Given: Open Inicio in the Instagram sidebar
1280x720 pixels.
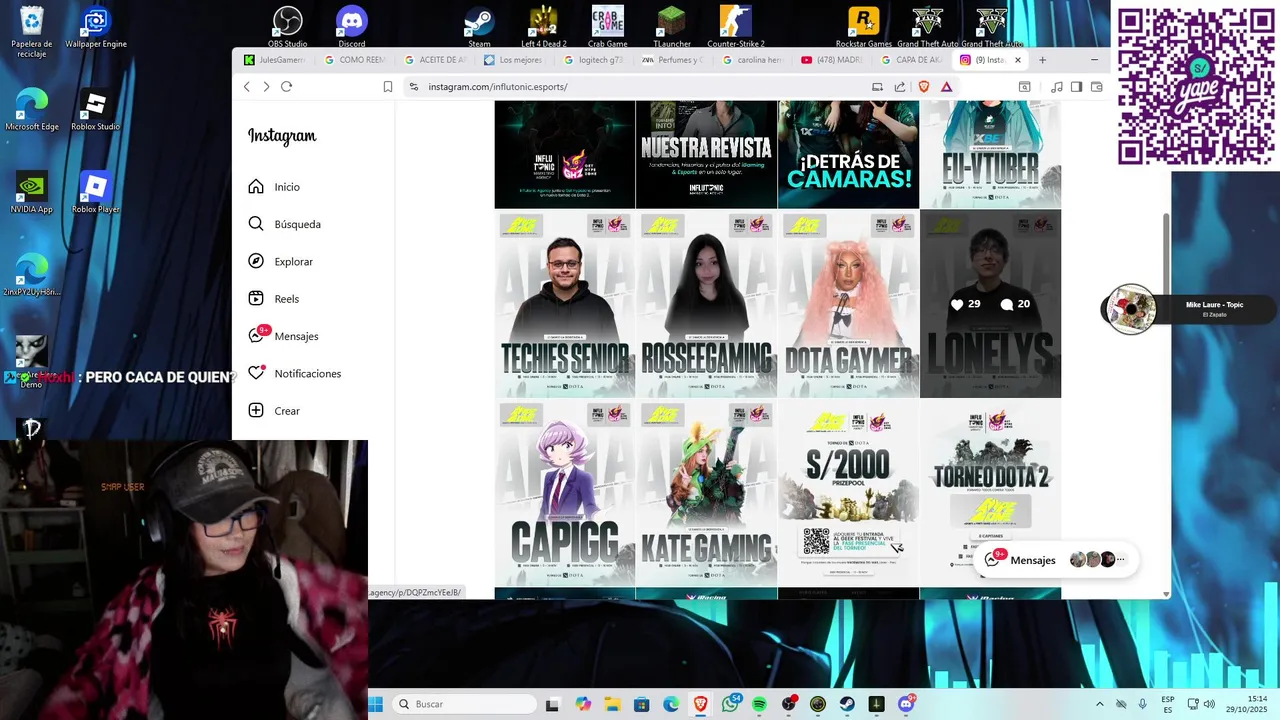Looking at the screenshot, I should (274, 187).
